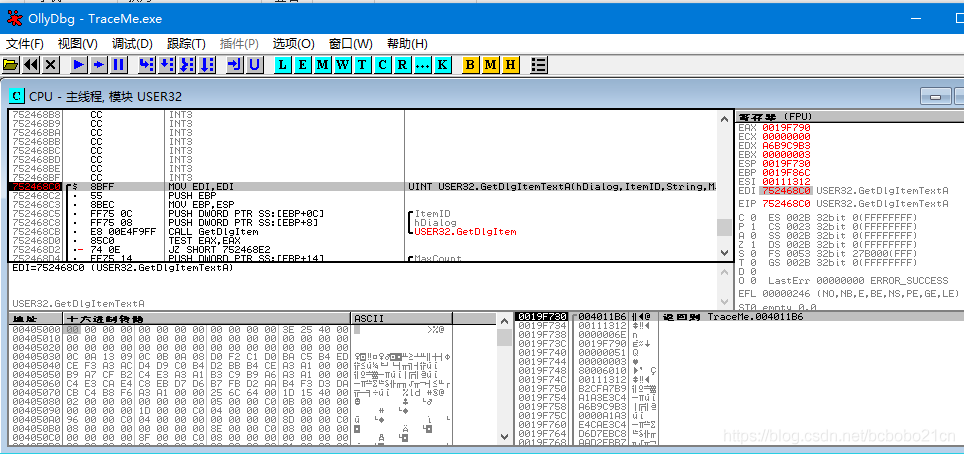The image size is (964, 454).
Task: Step over with the toolbar icon
Action: 166,65
